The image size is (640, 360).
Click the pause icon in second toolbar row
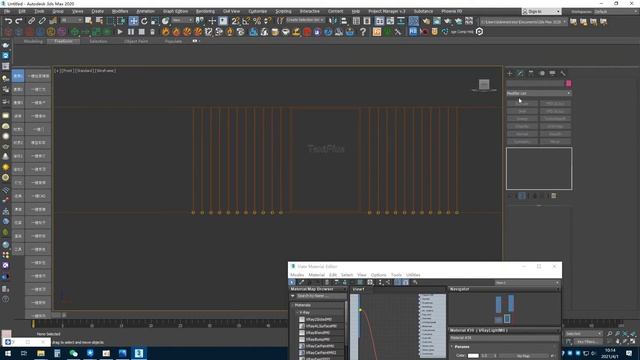[x=131, y=31]
